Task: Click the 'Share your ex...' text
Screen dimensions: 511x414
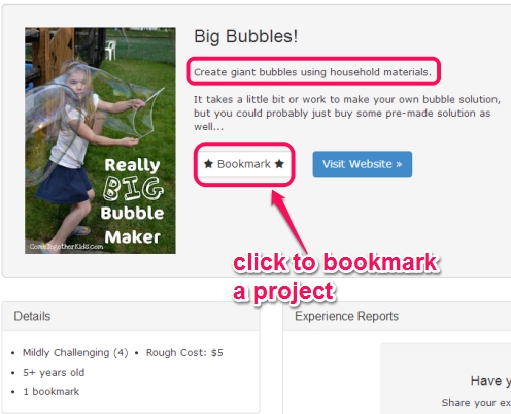Action: coord(476,403)
